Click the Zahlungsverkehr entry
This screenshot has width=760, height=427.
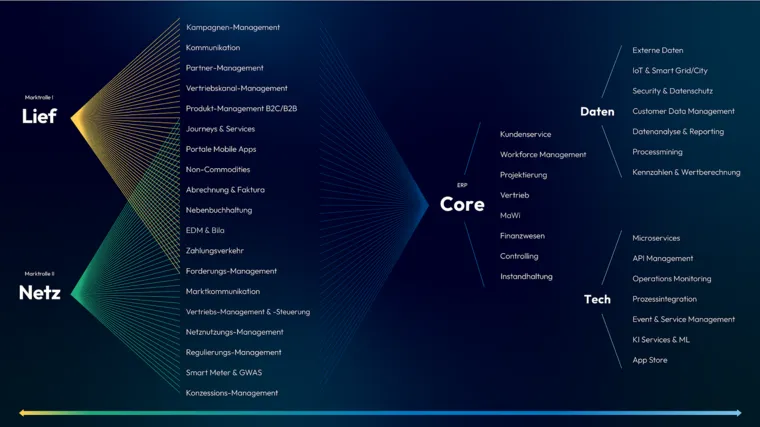tap(215, 250)
